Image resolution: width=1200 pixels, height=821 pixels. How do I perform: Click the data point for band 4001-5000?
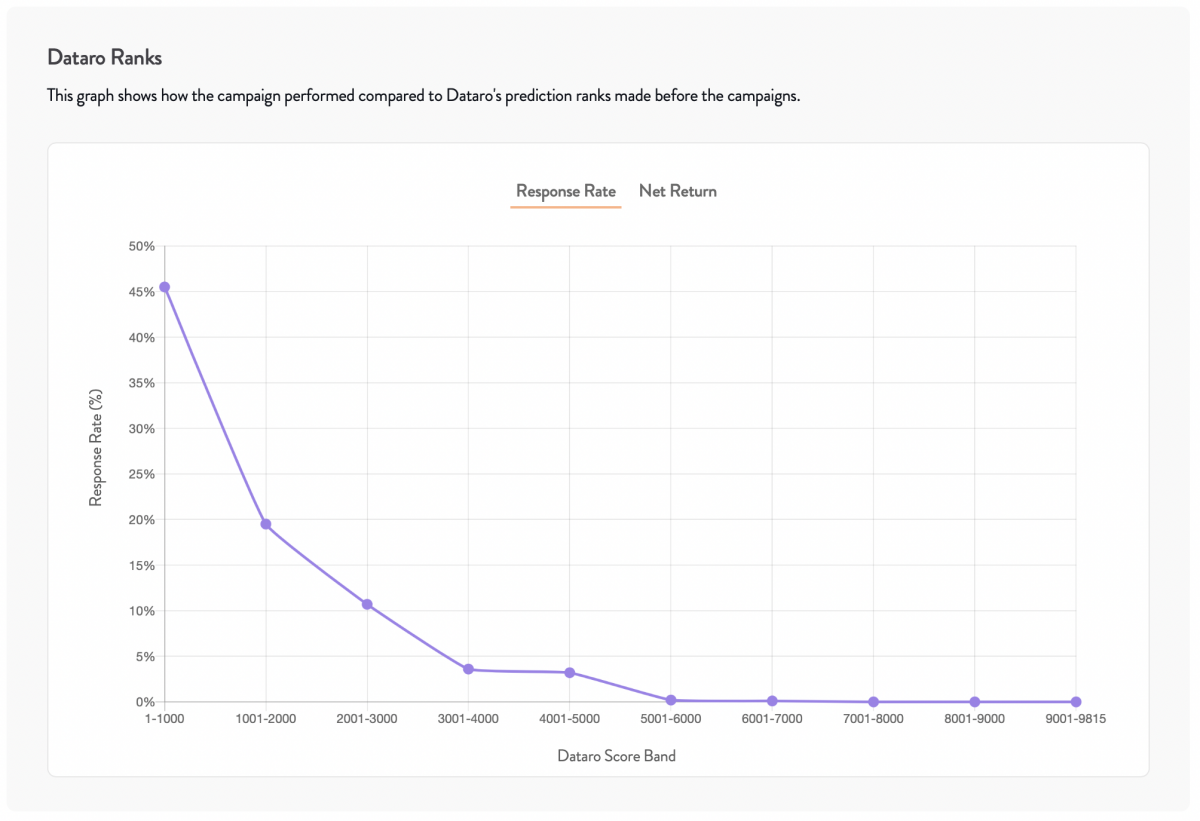pos(570,672)
